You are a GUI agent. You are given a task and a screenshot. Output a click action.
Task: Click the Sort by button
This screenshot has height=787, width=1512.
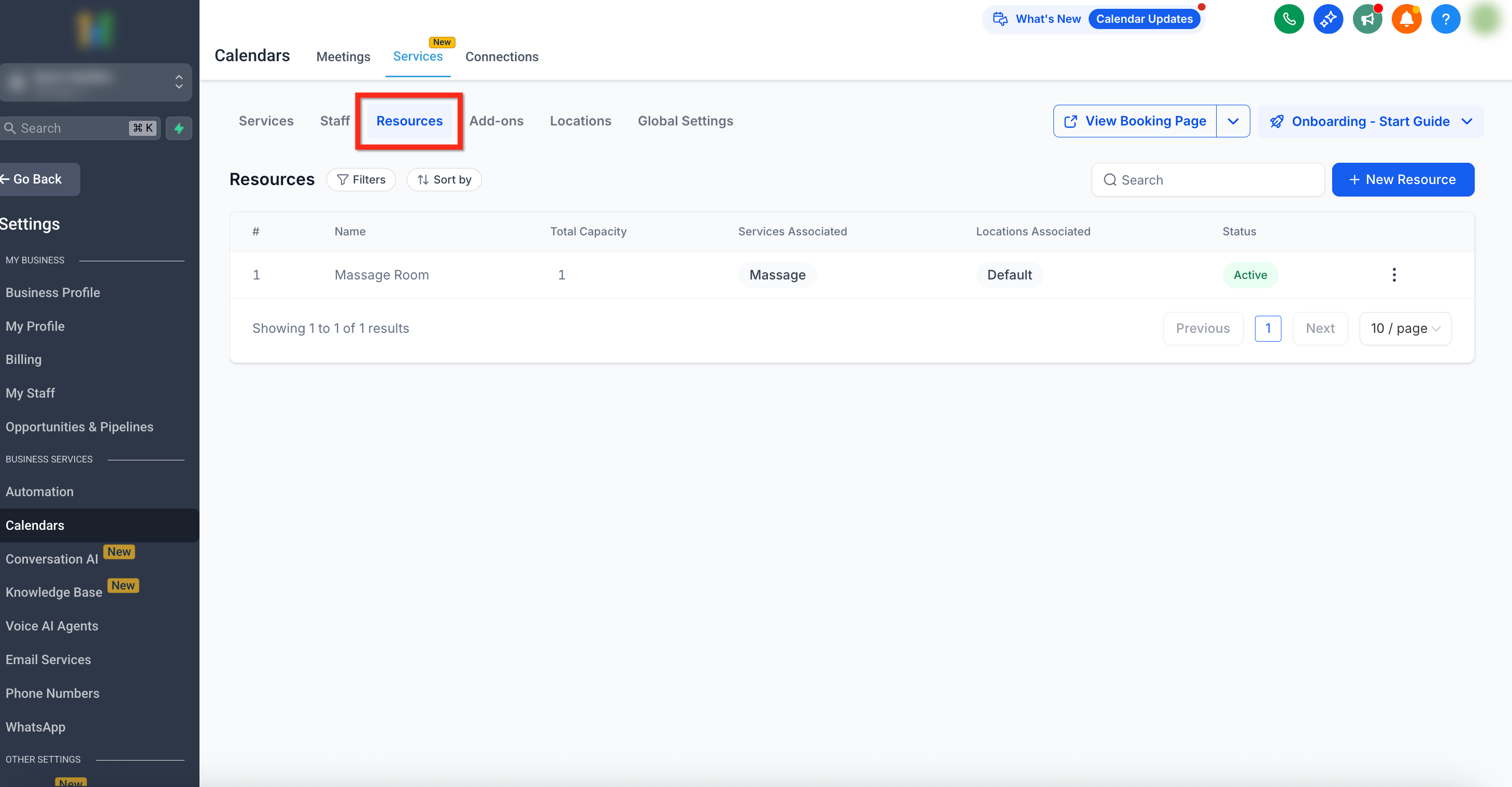click(444, 180)
